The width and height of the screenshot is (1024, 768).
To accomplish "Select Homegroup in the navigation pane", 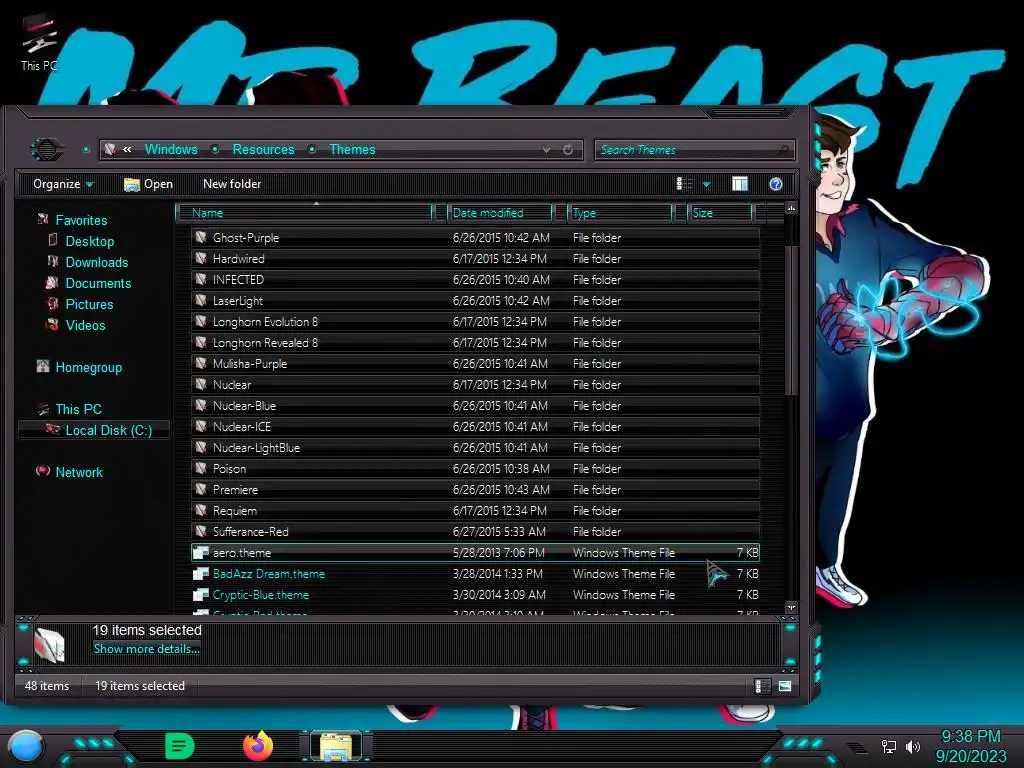I will click(x=88, y=368).
